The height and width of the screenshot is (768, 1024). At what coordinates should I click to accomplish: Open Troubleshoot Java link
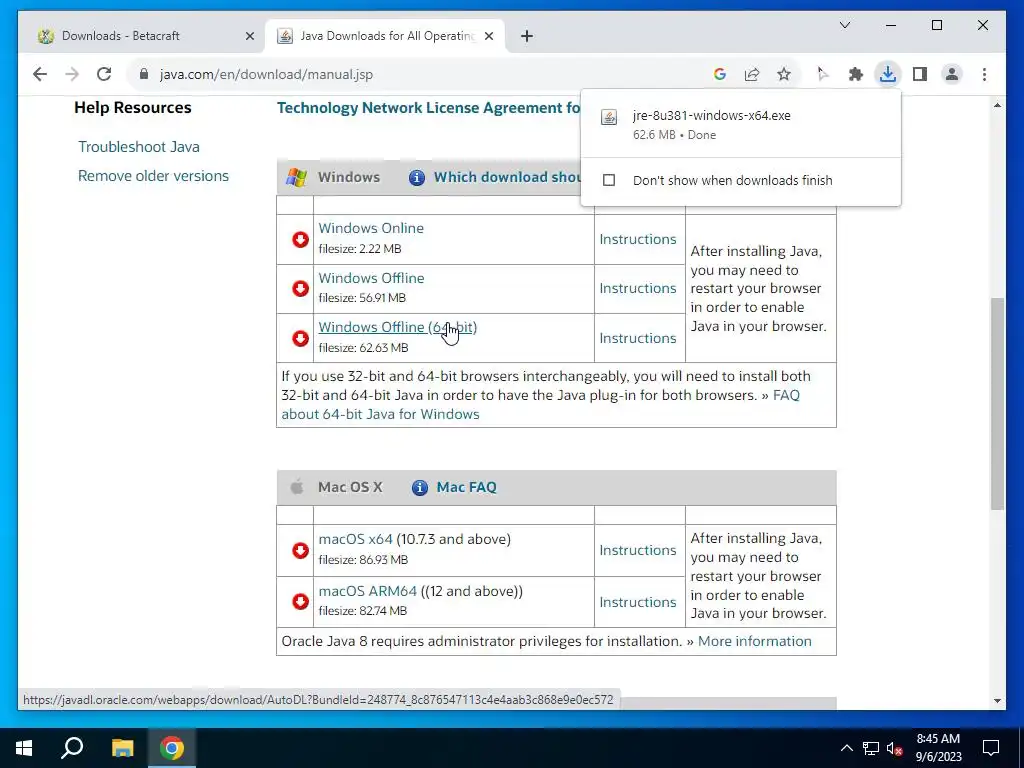[x=139, y=147]
